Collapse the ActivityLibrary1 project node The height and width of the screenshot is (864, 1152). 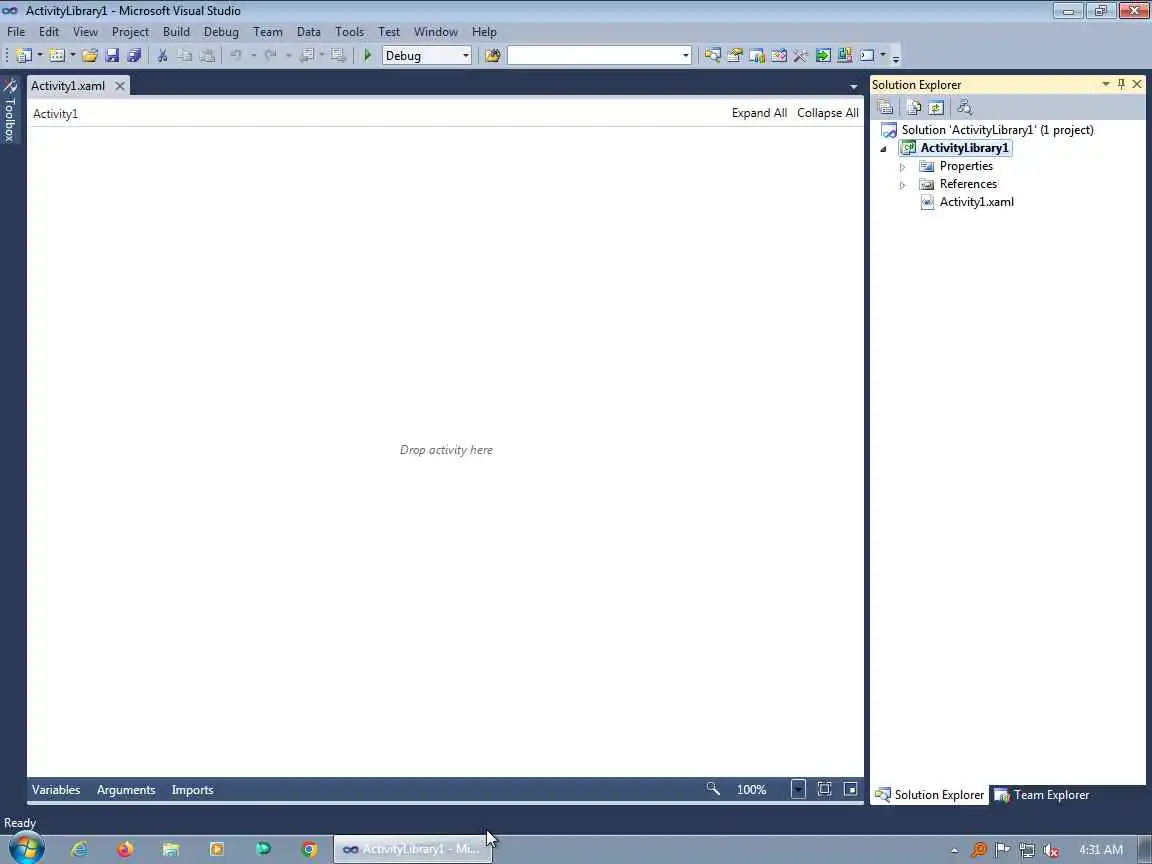point(884,149)
